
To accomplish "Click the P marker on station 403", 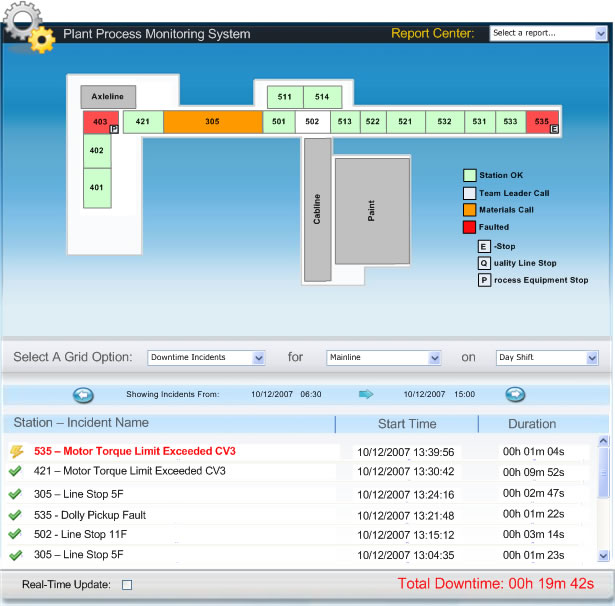I will (x=113, y=129).
